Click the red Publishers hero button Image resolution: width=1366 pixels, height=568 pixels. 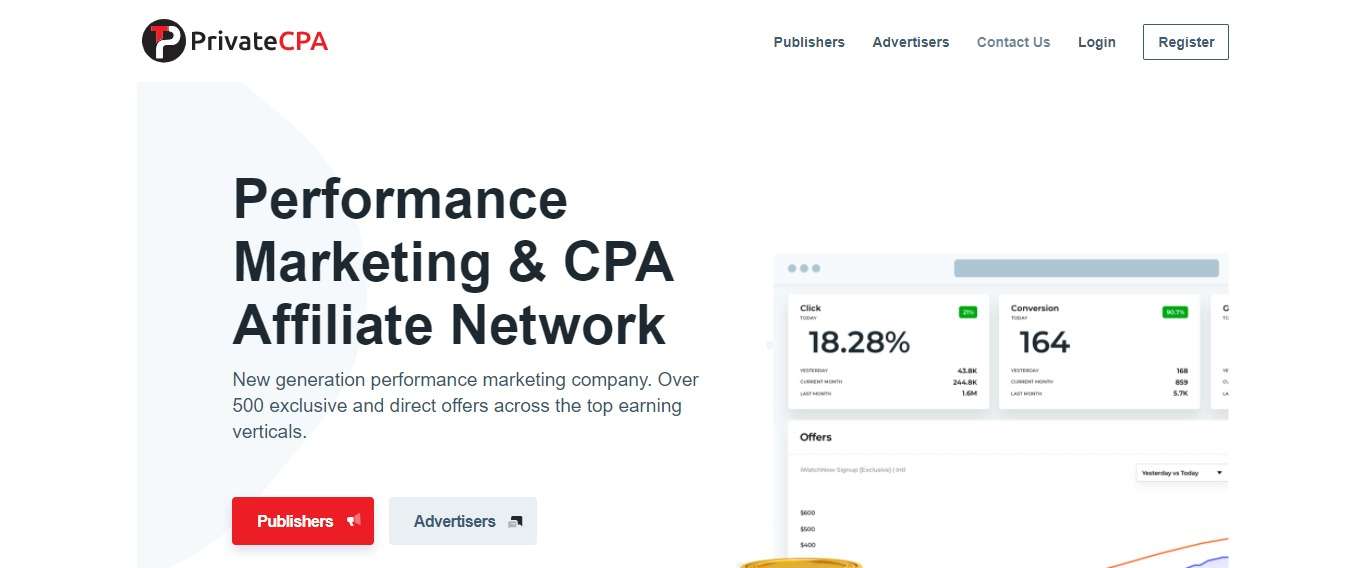pyautogui.click(x=303, y=521)
